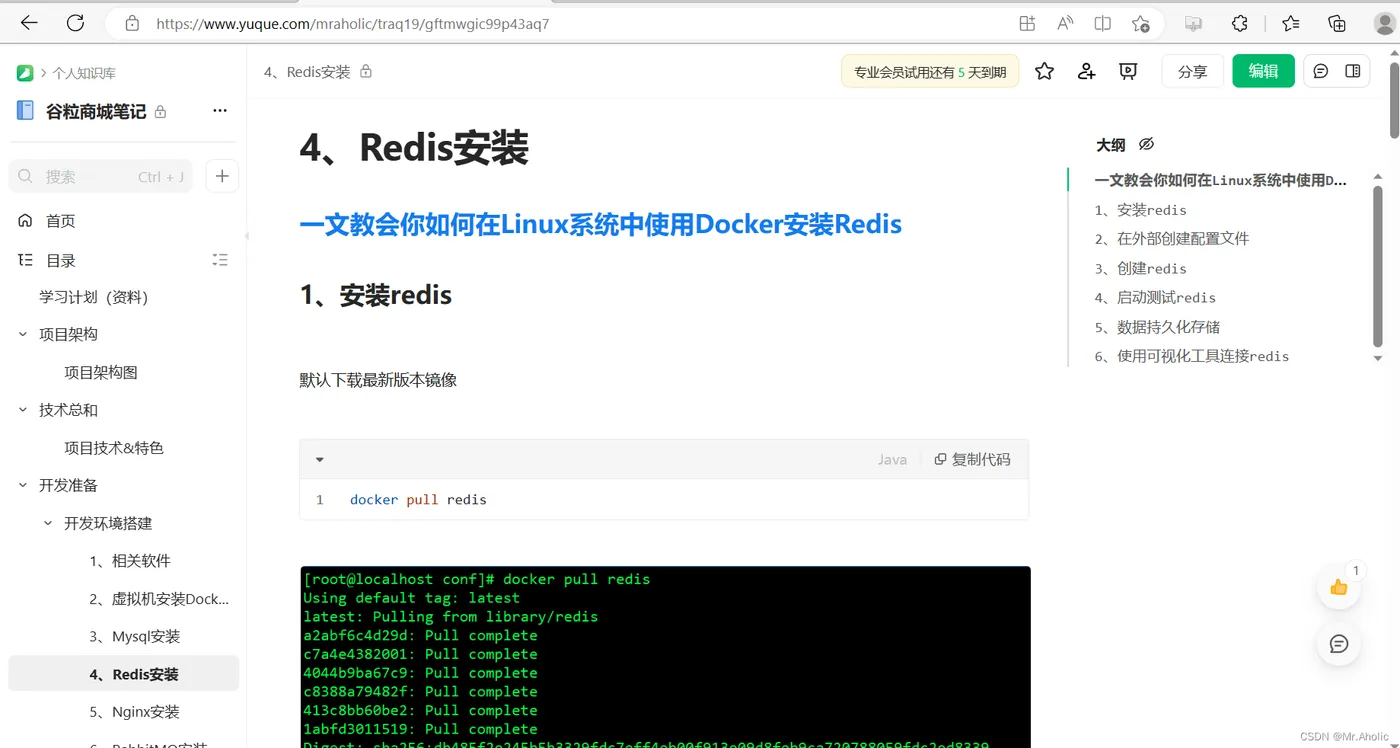Jump to outline item 1、安装redis
1400x748 pixels.
(x=1140, y=210)
